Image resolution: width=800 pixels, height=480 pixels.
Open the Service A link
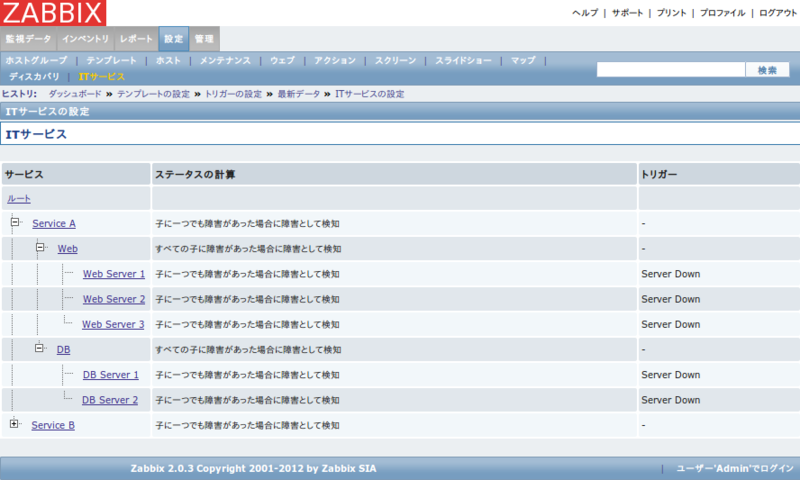54,223
